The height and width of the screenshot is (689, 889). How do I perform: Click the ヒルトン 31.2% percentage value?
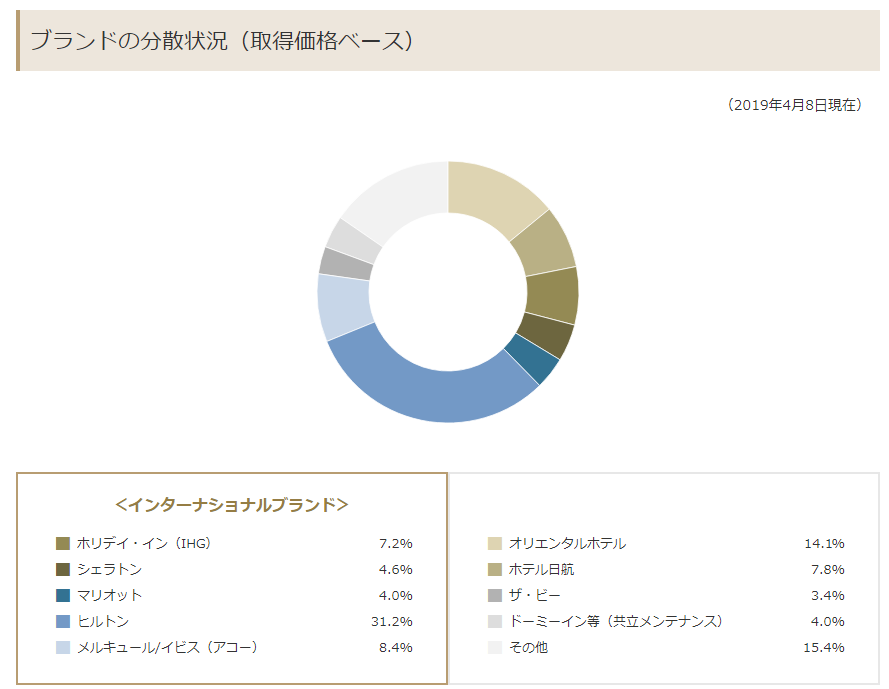tap(392, 622)
